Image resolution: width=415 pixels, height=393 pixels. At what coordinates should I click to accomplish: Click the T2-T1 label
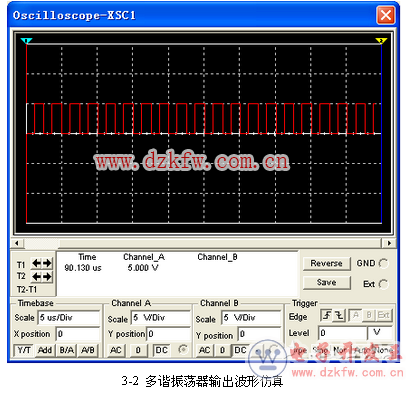27,289
